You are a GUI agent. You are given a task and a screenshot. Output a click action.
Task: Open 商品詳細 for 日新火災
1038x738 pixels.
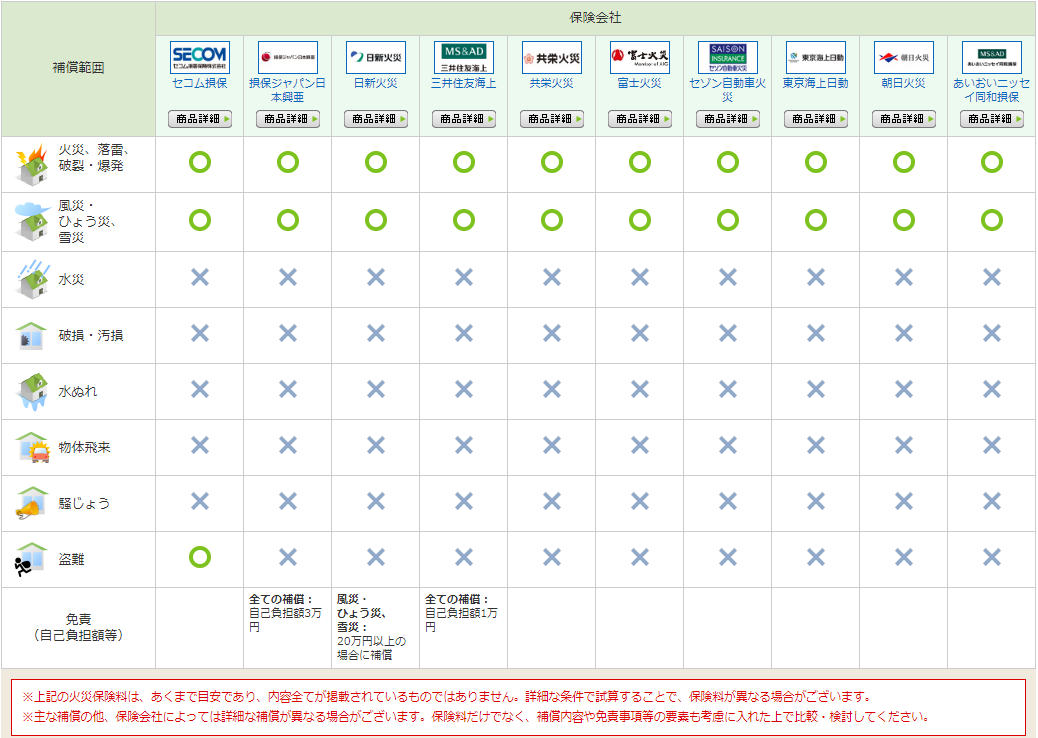coord(375,118)
